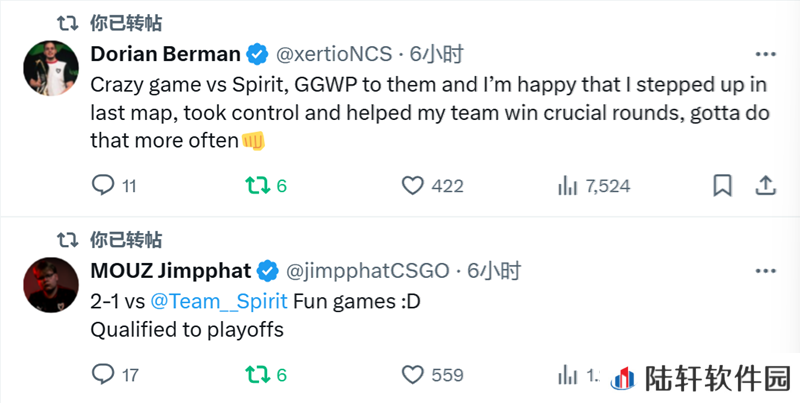Open more options on MOUZ Jimpphat's tweet

(x=765, y=270)
